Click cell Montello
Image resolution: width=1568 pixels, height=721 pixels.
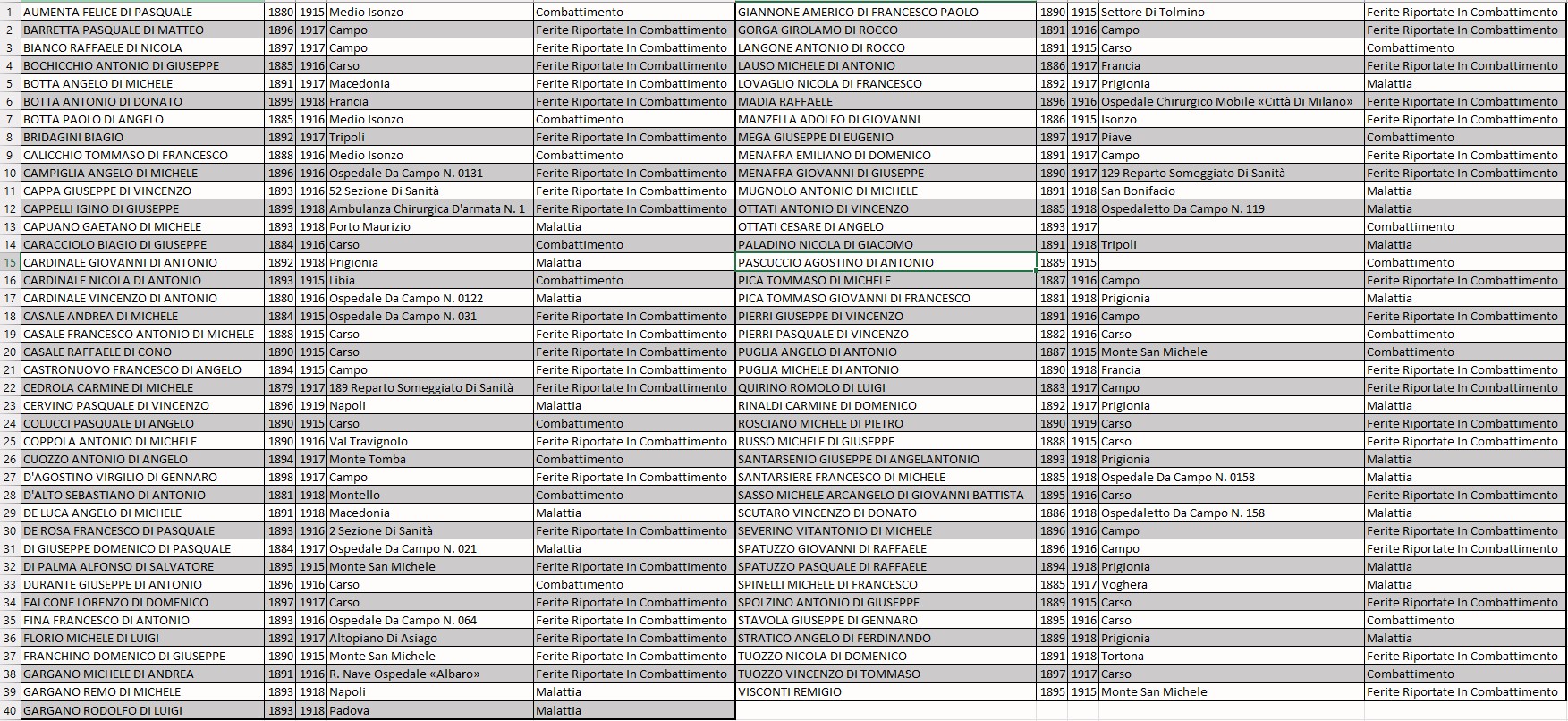point(430,495)
